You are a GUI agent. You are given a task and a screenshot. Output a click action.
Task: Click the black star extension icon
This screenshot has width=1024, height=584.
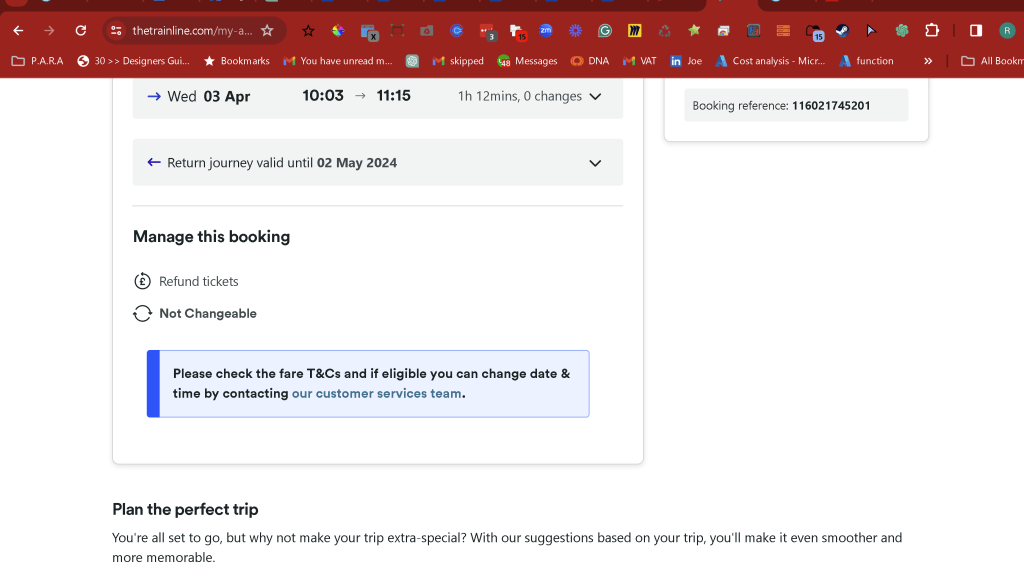308,31
